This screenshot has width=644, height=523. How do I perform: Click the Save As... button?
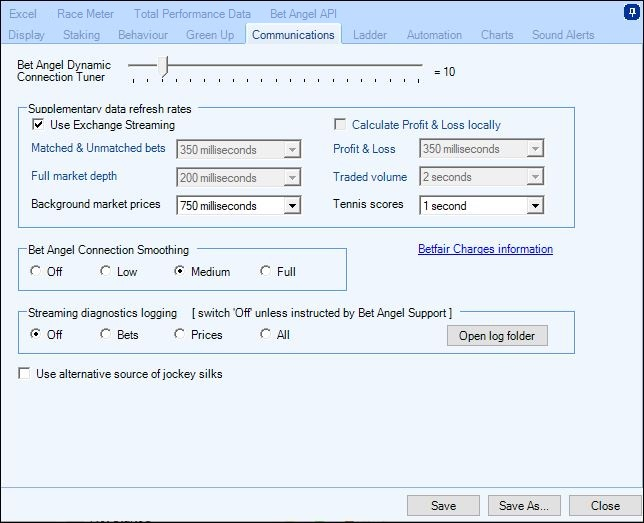point(524,505)
